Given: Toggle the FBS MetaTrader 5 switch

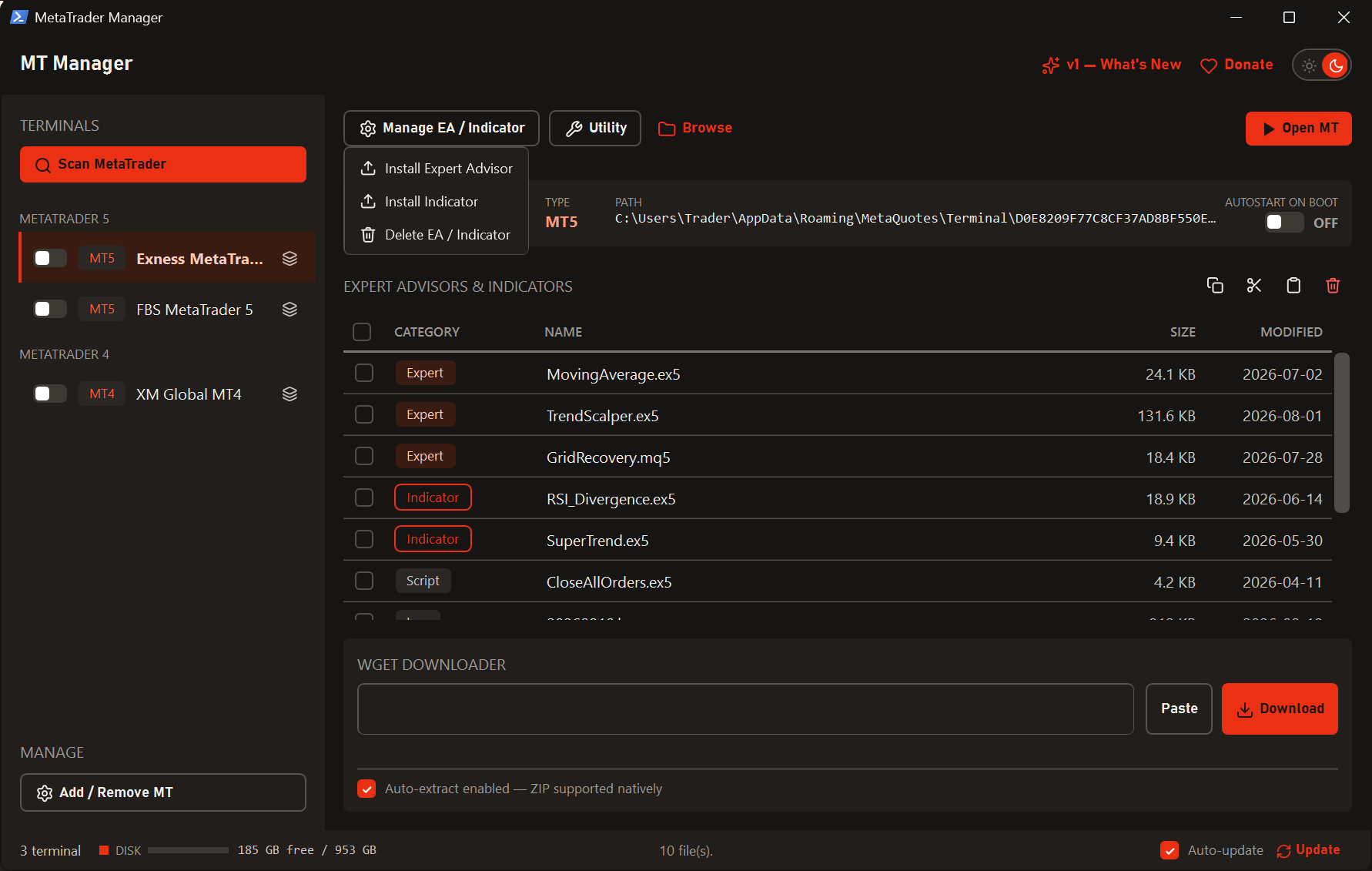Looking at the screenshot, I should pyautogui.click(x=50, y=309).
